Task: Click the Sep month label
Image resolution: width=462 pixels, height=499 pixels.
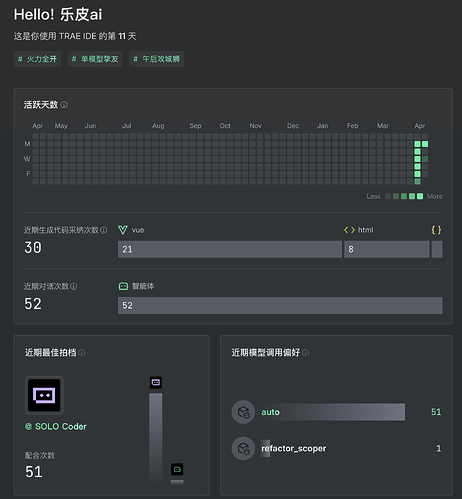Action: pos(195,126)
